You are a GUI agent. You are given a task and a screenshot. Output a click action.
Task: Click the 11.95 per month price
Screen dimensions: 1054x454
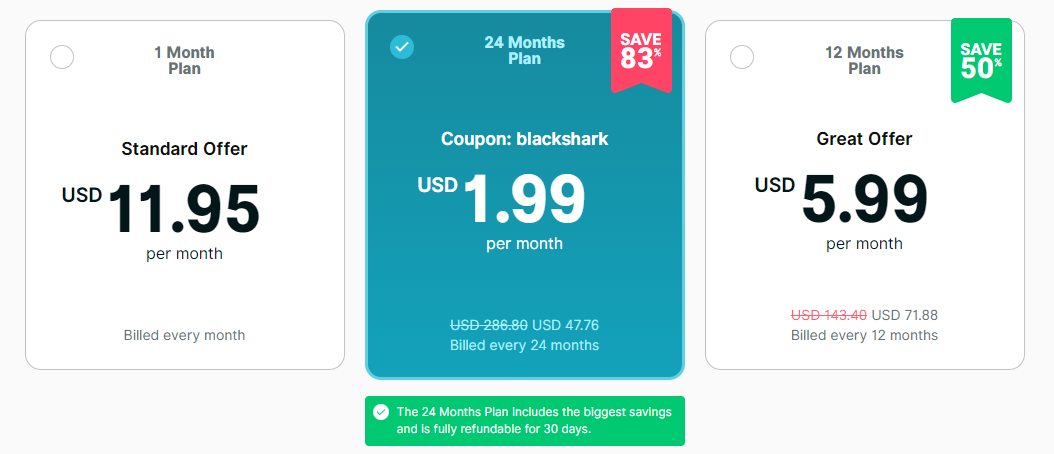[183, 208]
